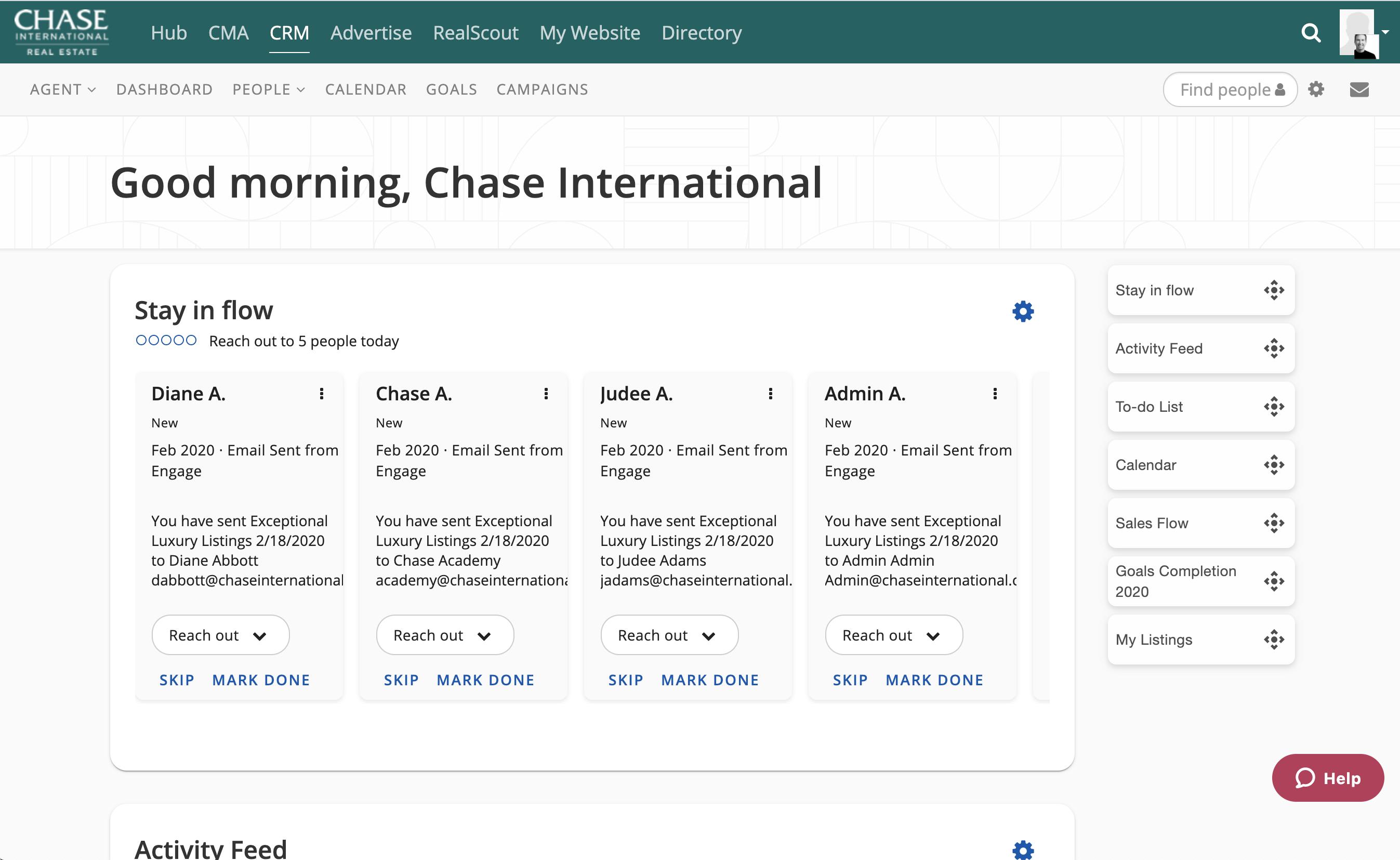Open the AGENT dropdown menu

coord(62,89)
